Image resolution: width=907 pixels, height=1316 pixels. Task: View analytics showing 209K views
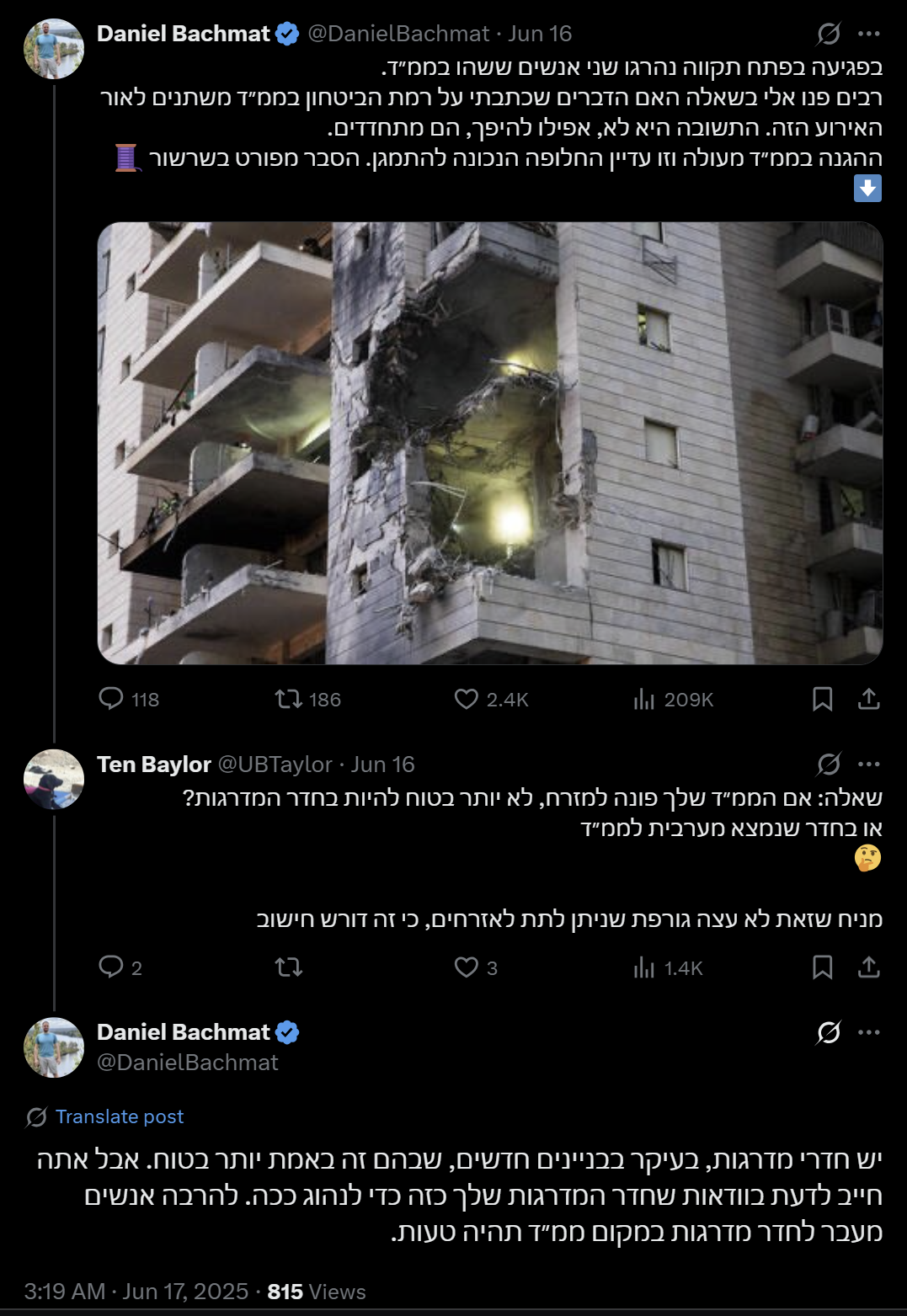644,699
